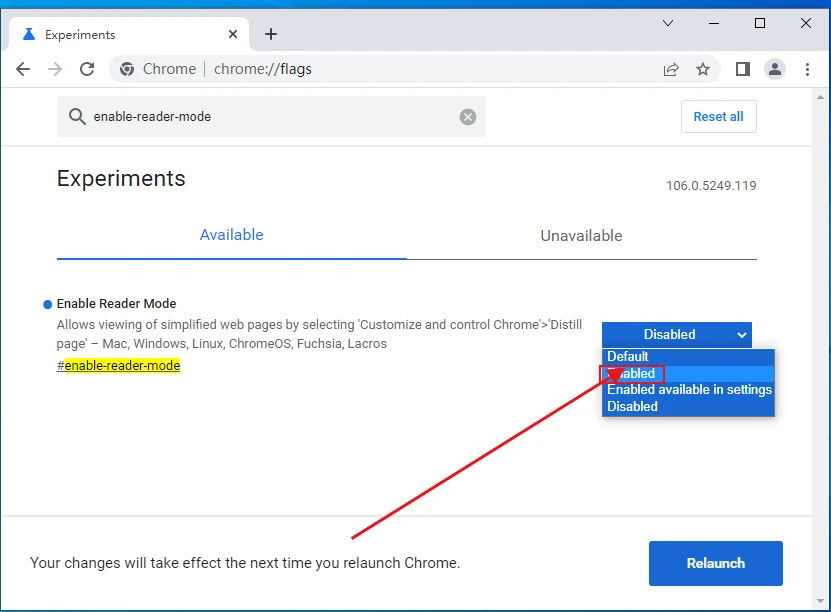Clear the flags search field
831x612 pixels.
point(467,117)
